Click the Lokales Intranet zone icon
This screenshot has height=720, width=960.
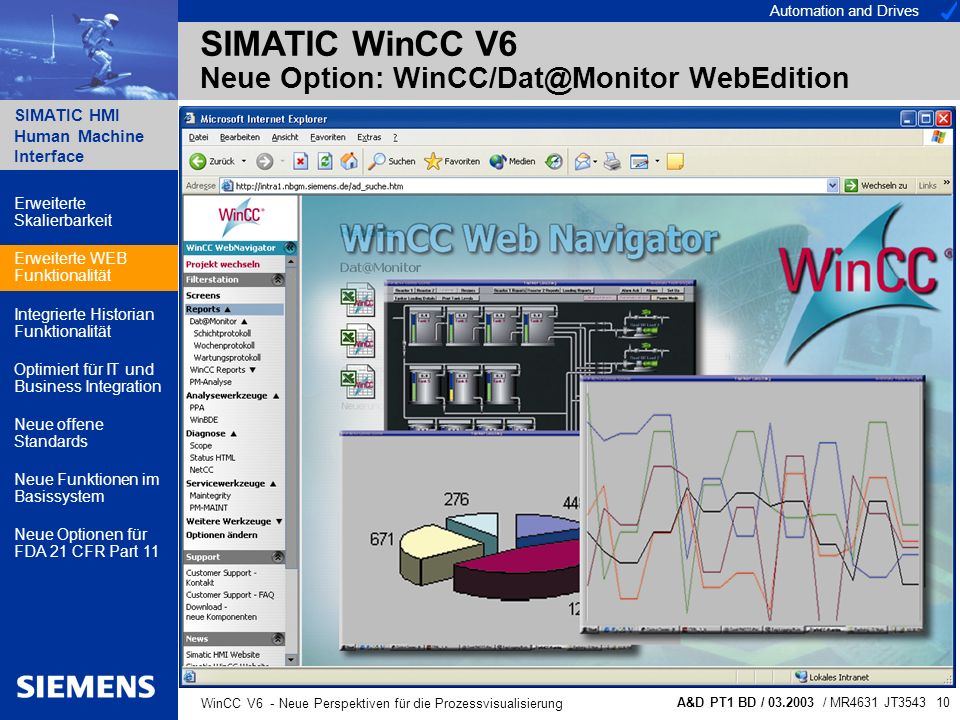coord(801,677)
